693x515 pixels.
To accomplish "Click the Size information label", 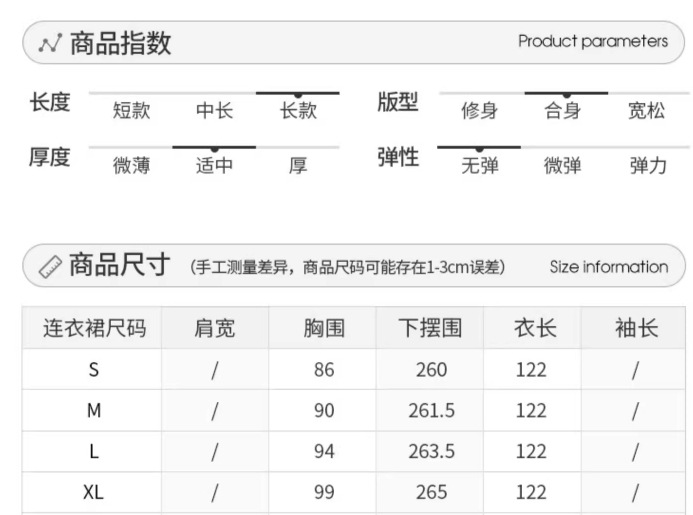I will point(608,267).
